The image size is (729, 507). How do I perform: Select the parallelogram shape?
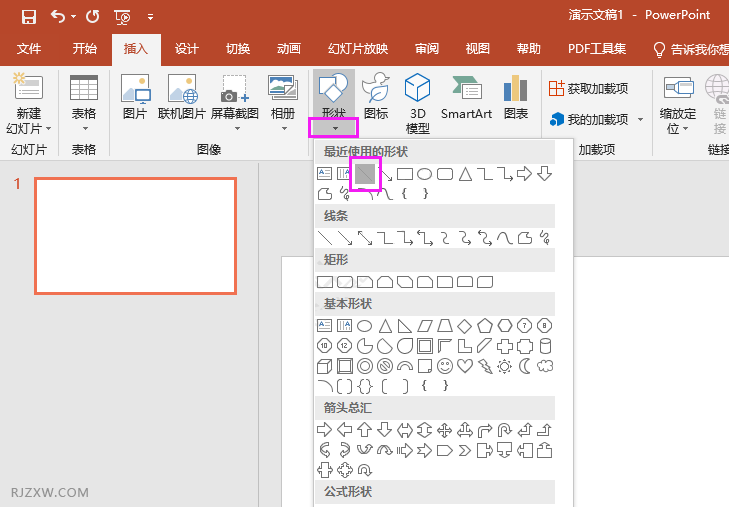[x=425, y=326]
